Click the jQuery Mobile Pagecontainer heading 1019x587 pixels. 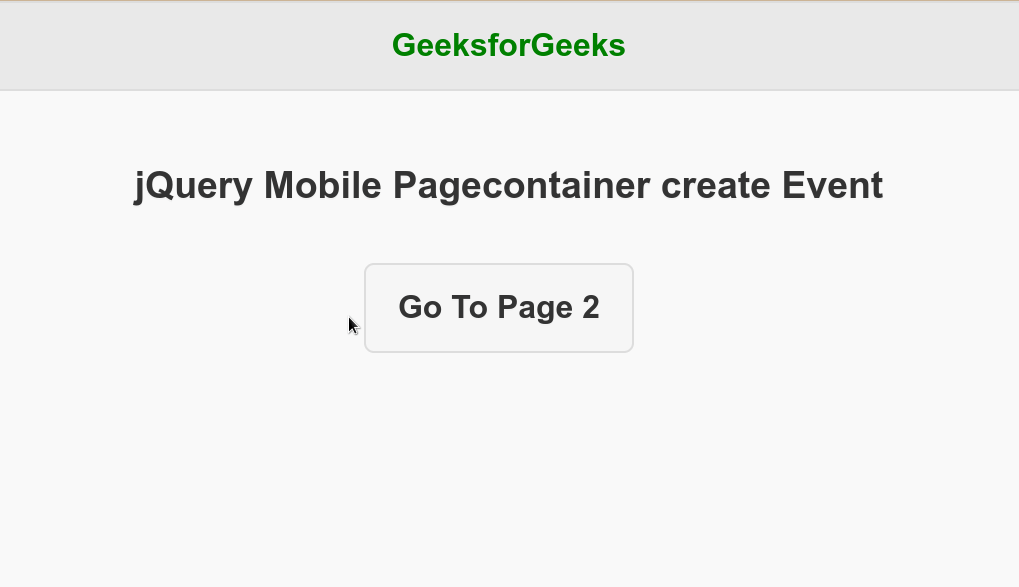508,185
